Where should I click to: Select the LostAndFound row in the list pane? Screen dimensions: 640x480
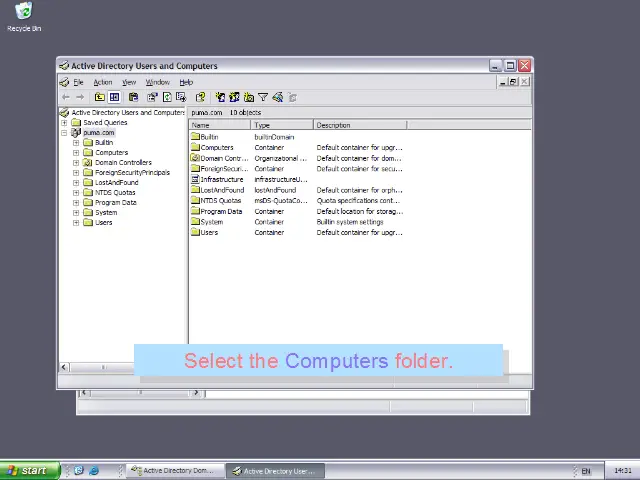coord(297,190)
